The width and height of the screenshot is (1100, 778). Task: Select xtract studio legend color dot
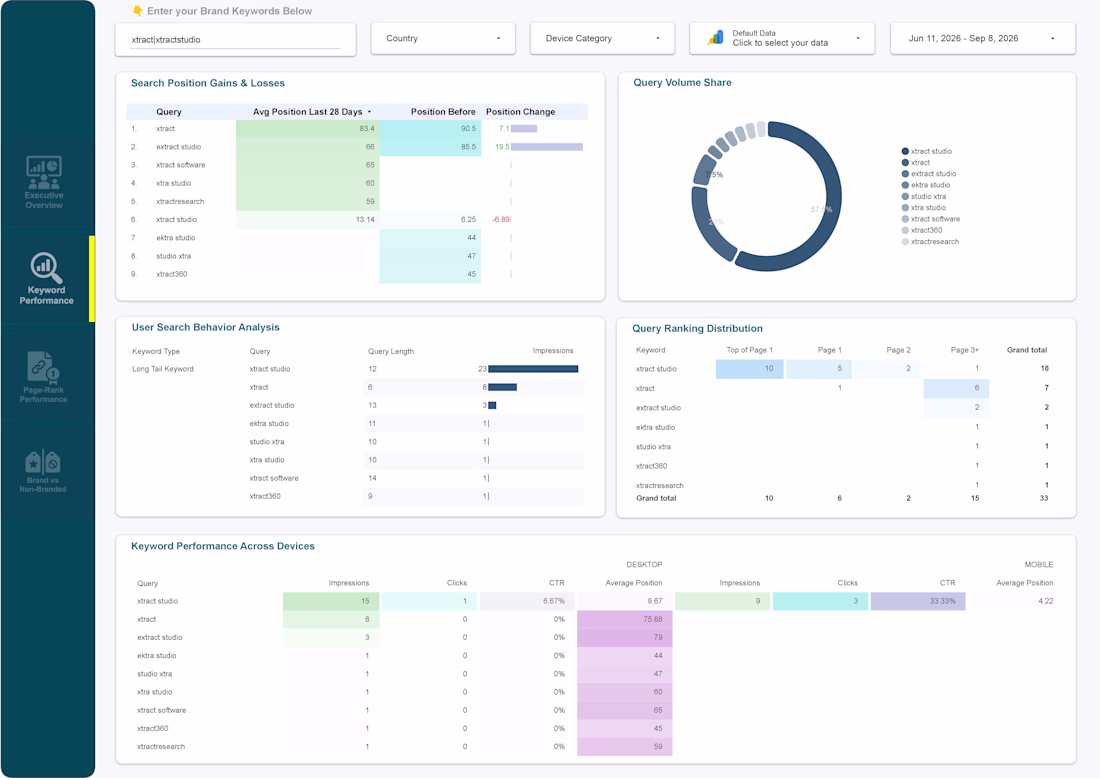click(905, 152)
